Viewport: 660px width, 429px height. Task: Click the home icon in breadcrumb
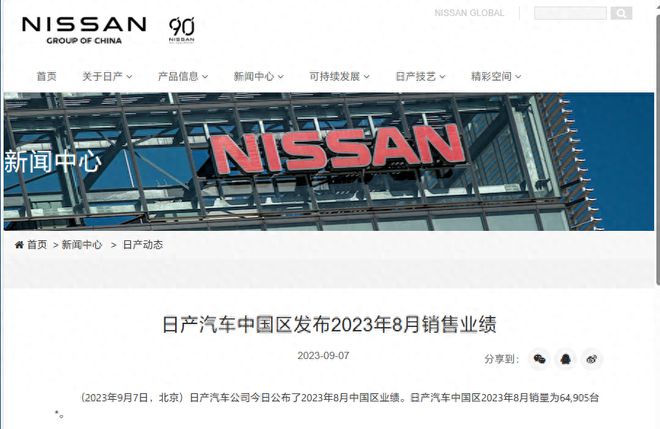point(19,245)
